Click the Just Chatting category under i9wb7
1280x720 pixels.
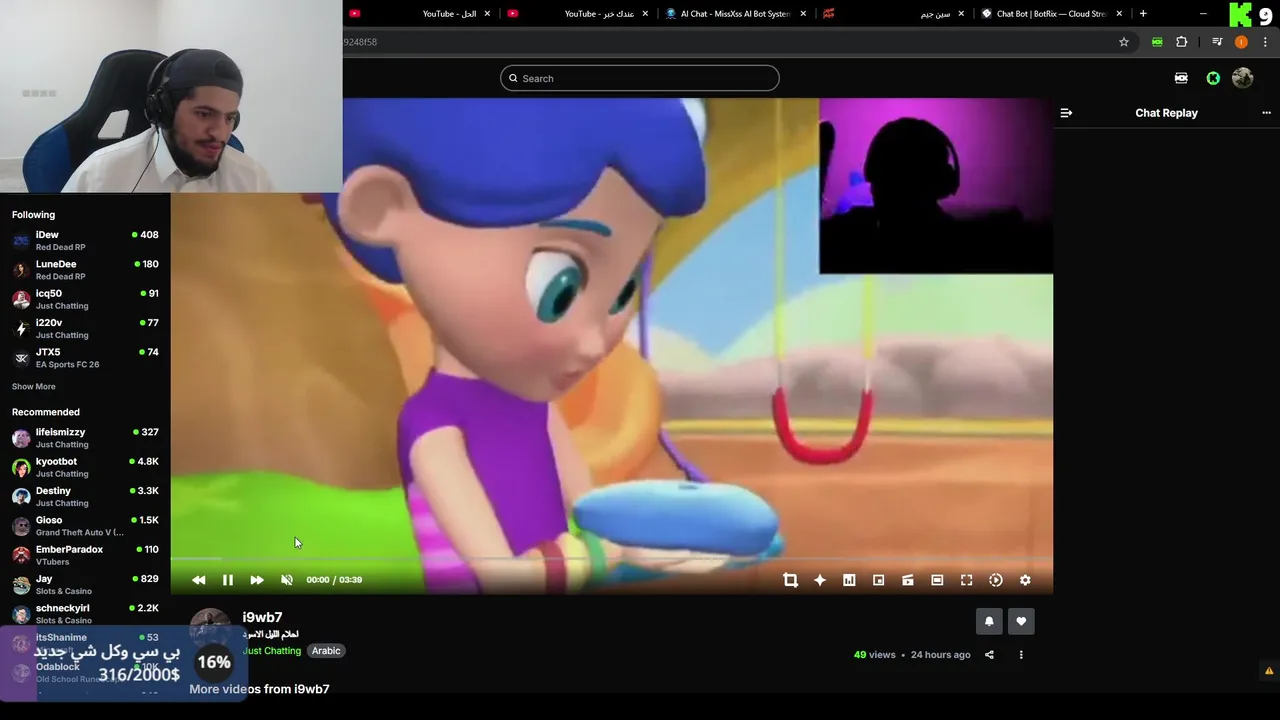point(272,651)
